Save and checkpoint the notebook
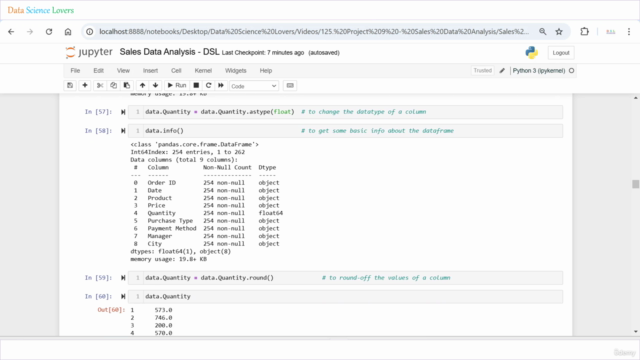The image size is (640, 360). (x=70, y=85)
